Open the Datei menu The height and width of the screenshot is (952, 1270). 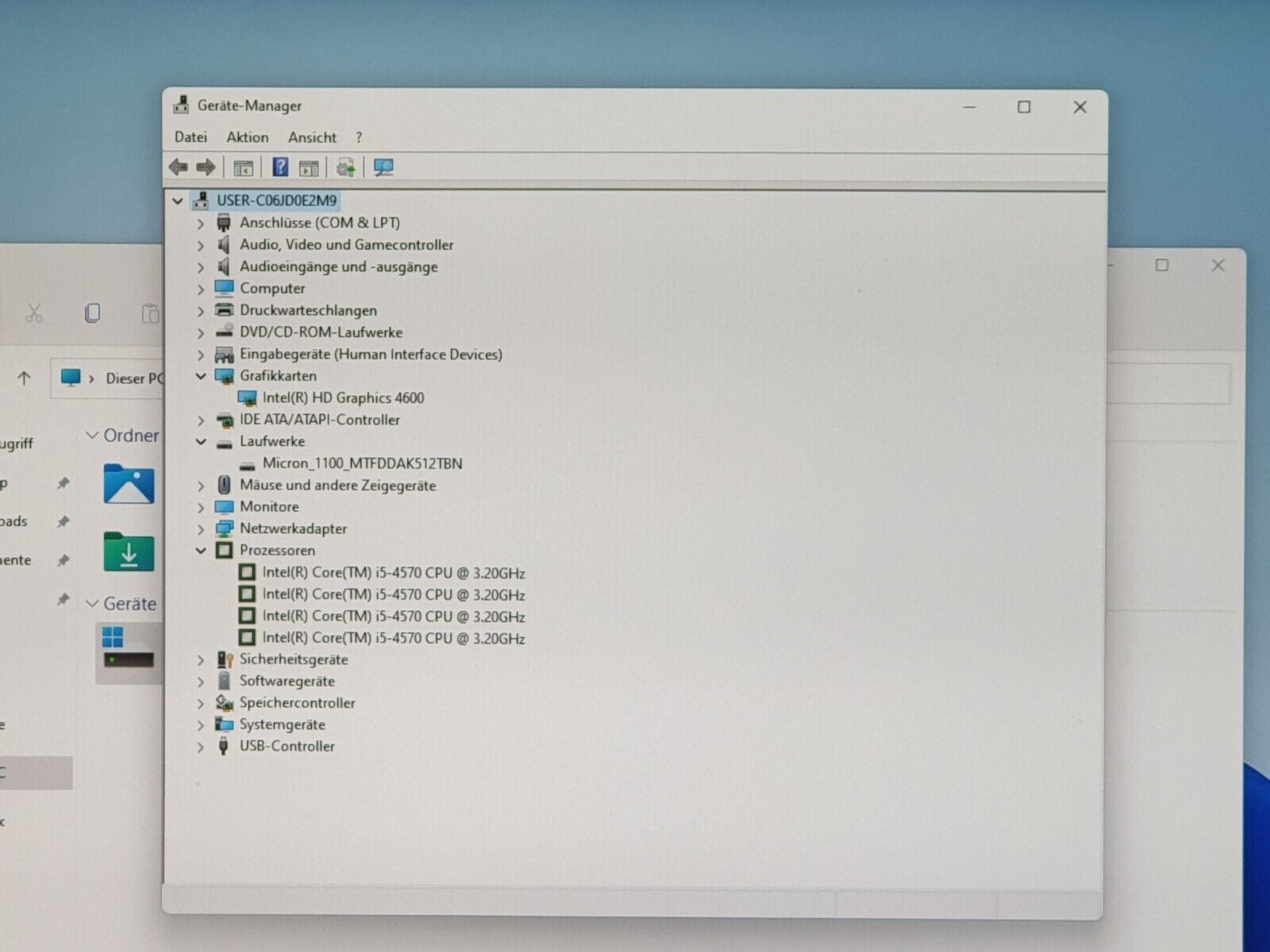tap(190, 137)
